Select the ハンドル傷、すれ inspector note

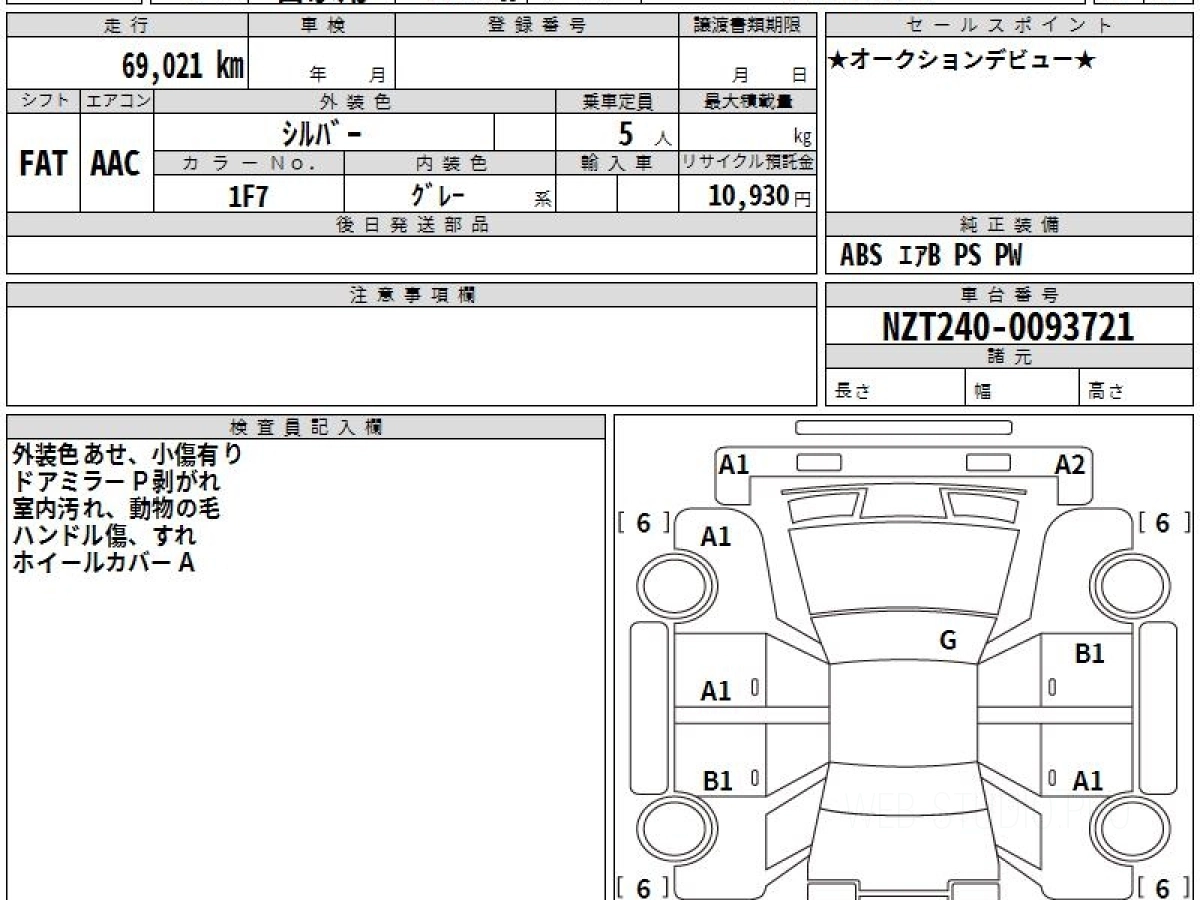click(x=105, y=536)
